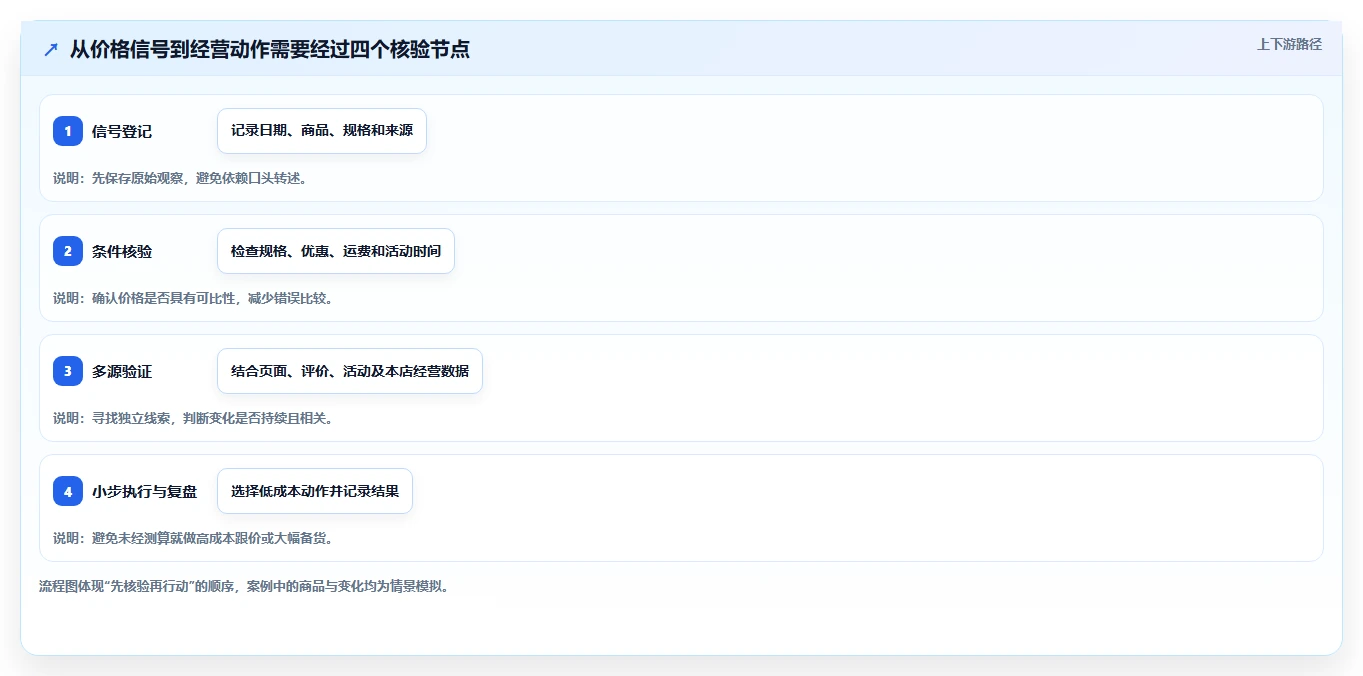Click the 结合页面、评价、活动及本店经营数据 chip
The image size is (1363, 676).
350,371
